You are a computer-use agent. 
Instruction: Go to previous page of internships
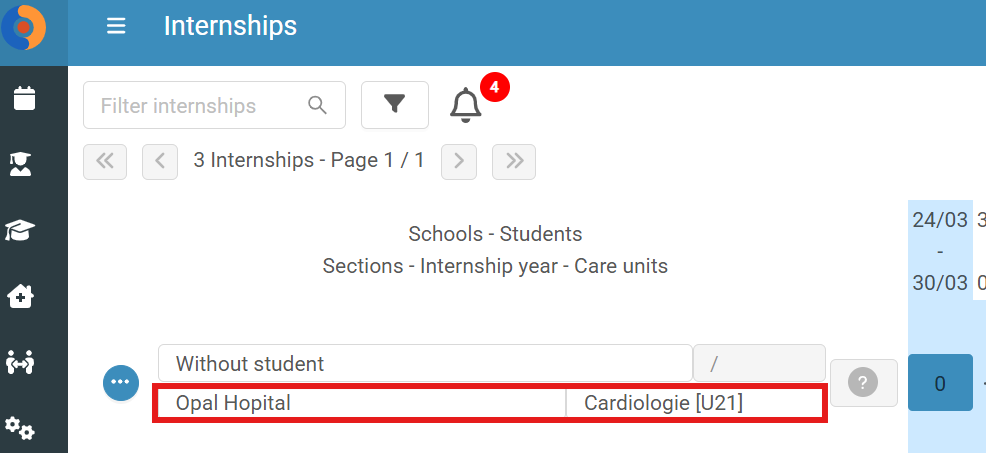pos(160,162)
